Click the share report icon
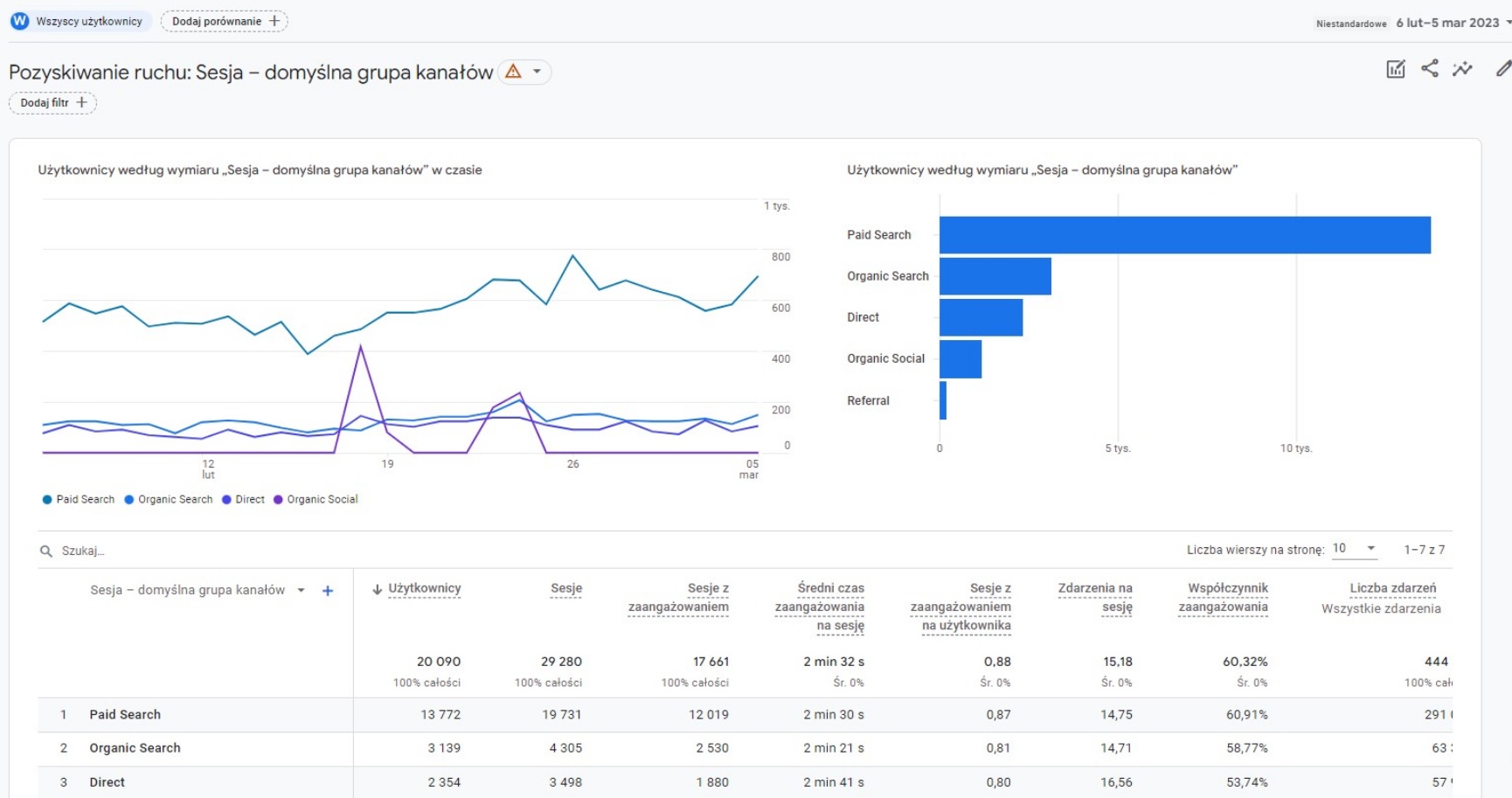Screen dimensions: 1512x798 1430,68
